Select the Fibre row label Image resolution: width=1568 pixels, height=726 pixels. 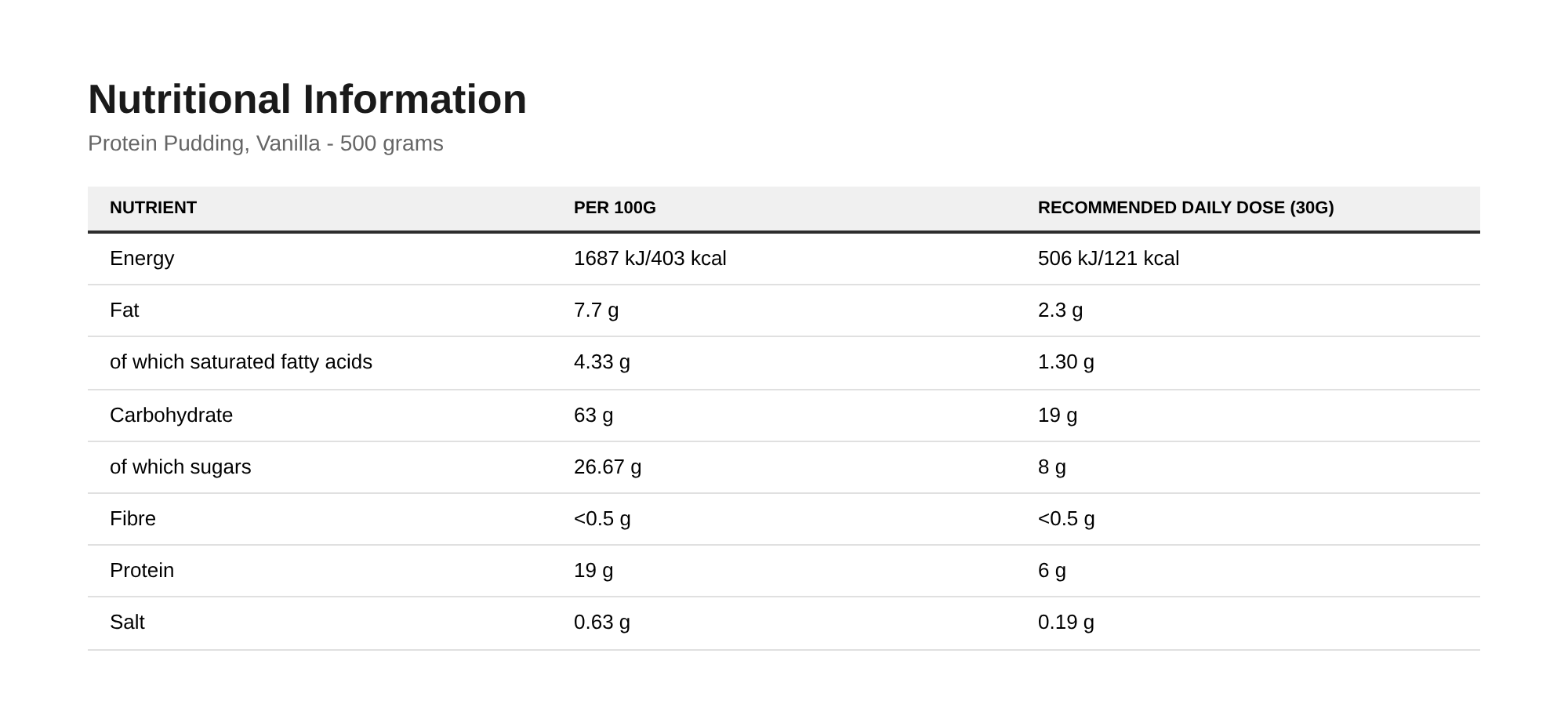tap(132, 519)
